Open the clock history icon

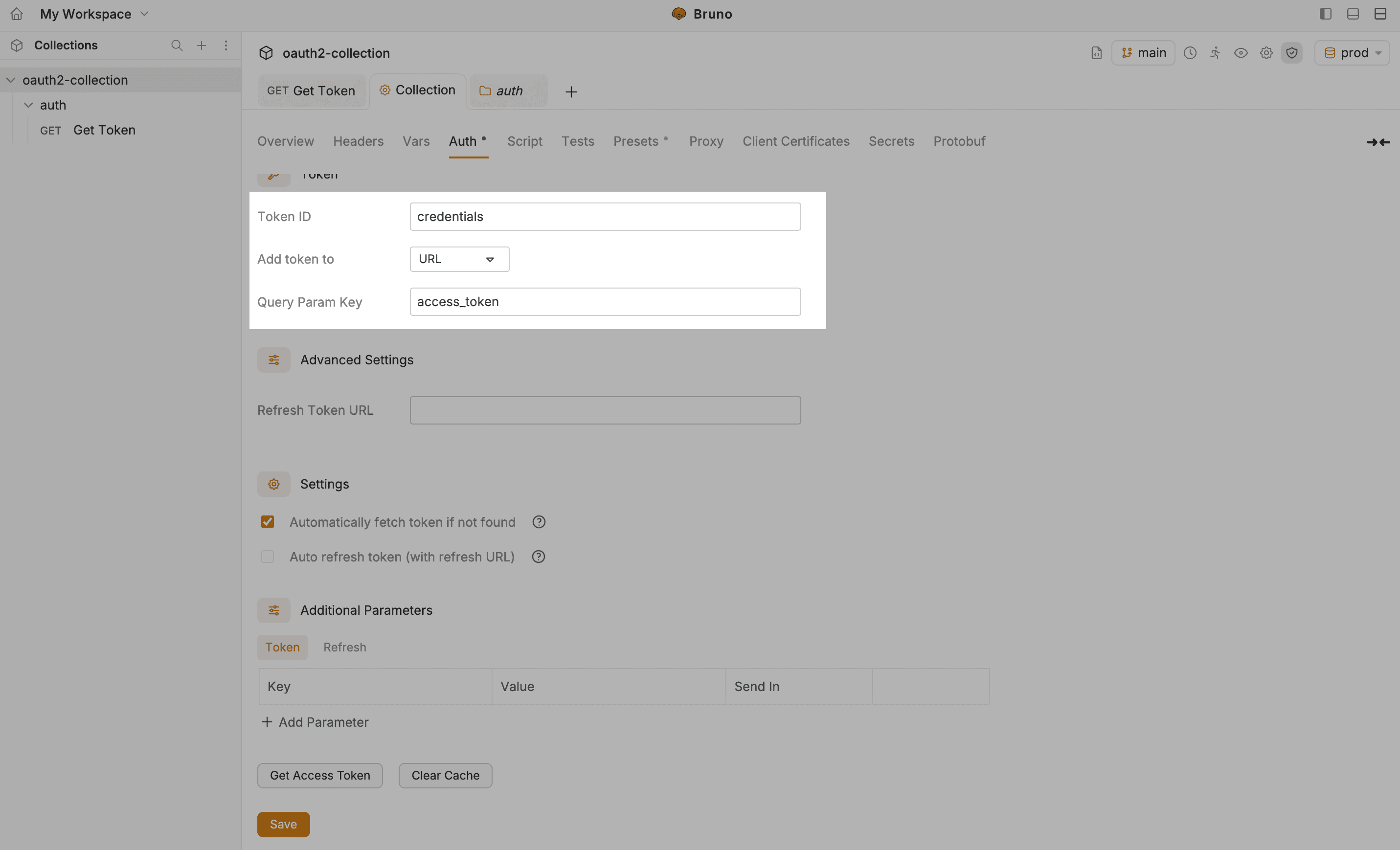tap(1190, 53)
